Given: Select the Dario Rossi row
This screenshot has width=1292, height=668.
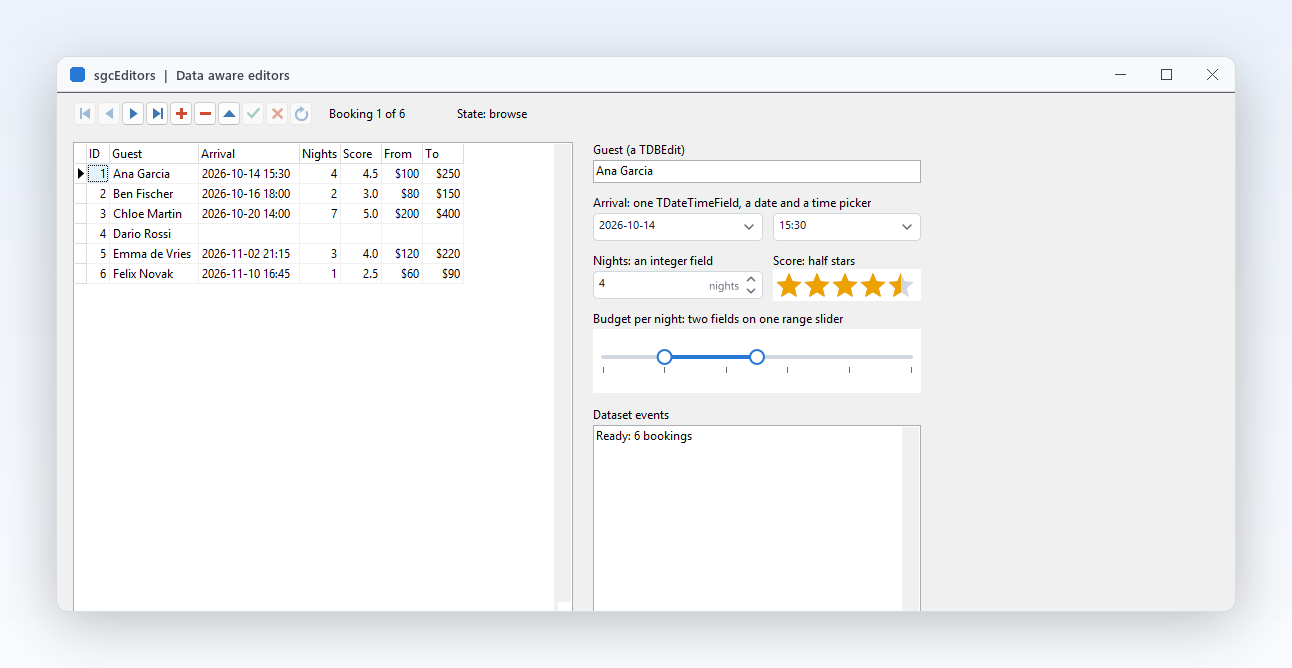Looking at the screenshot, I should 269,234.
